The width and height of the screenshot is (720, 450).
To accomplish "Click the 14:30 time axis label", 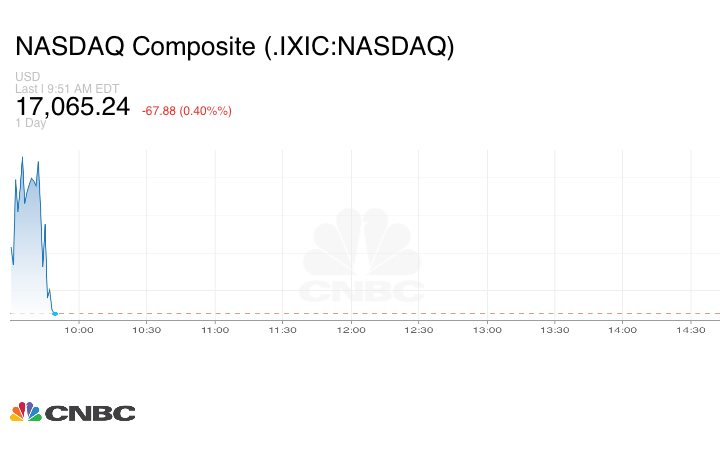I will pos(691,330).
